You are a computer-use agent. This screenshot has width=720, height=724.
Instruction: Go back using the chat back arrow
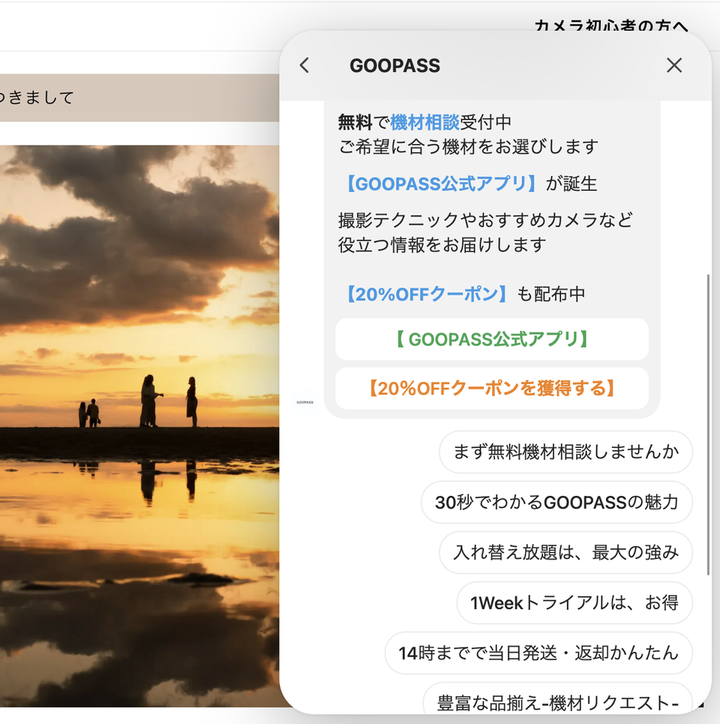[x=304, y=66]
